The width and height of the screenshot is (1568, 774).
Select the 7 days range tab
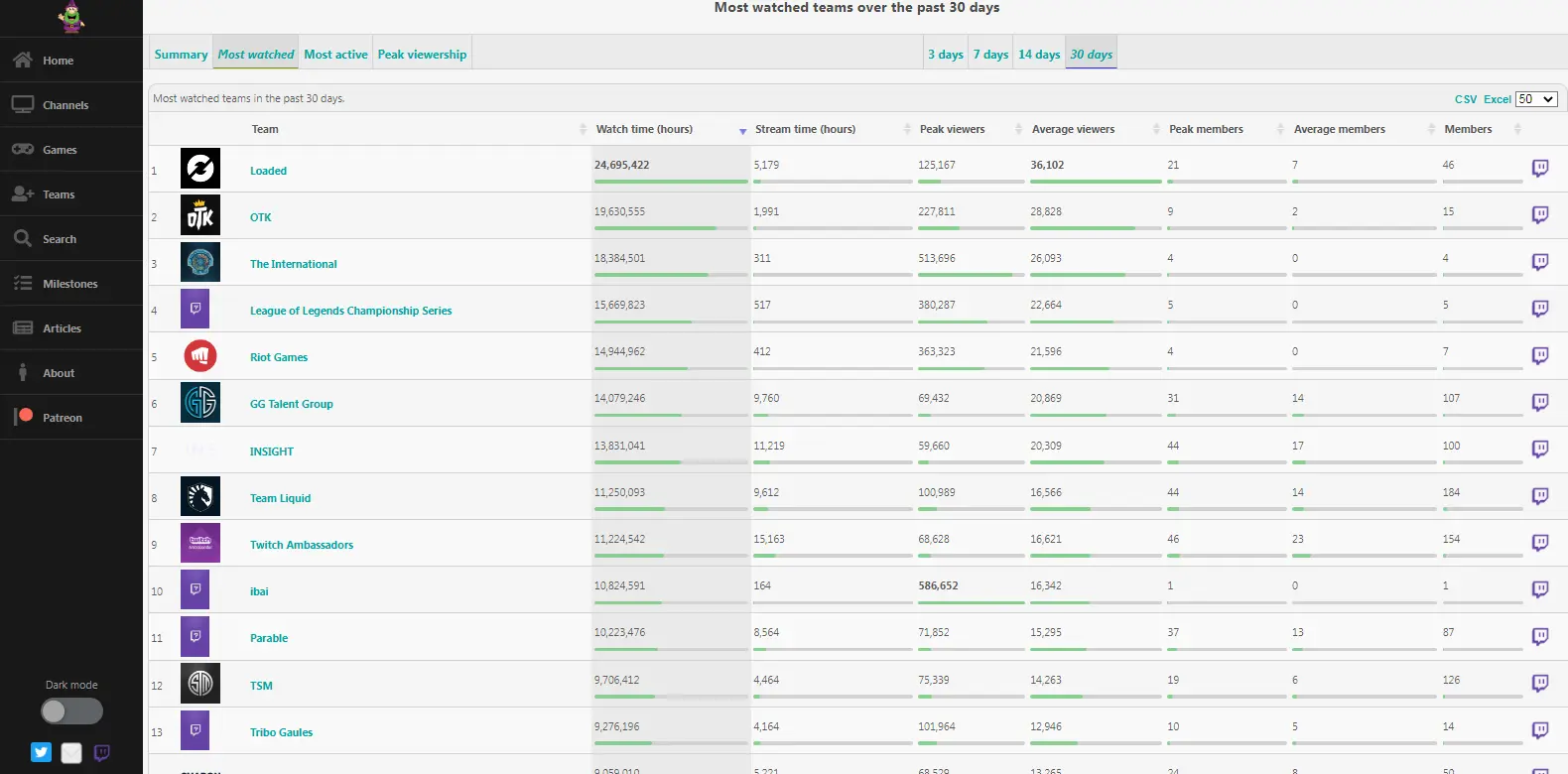point(990,55)
